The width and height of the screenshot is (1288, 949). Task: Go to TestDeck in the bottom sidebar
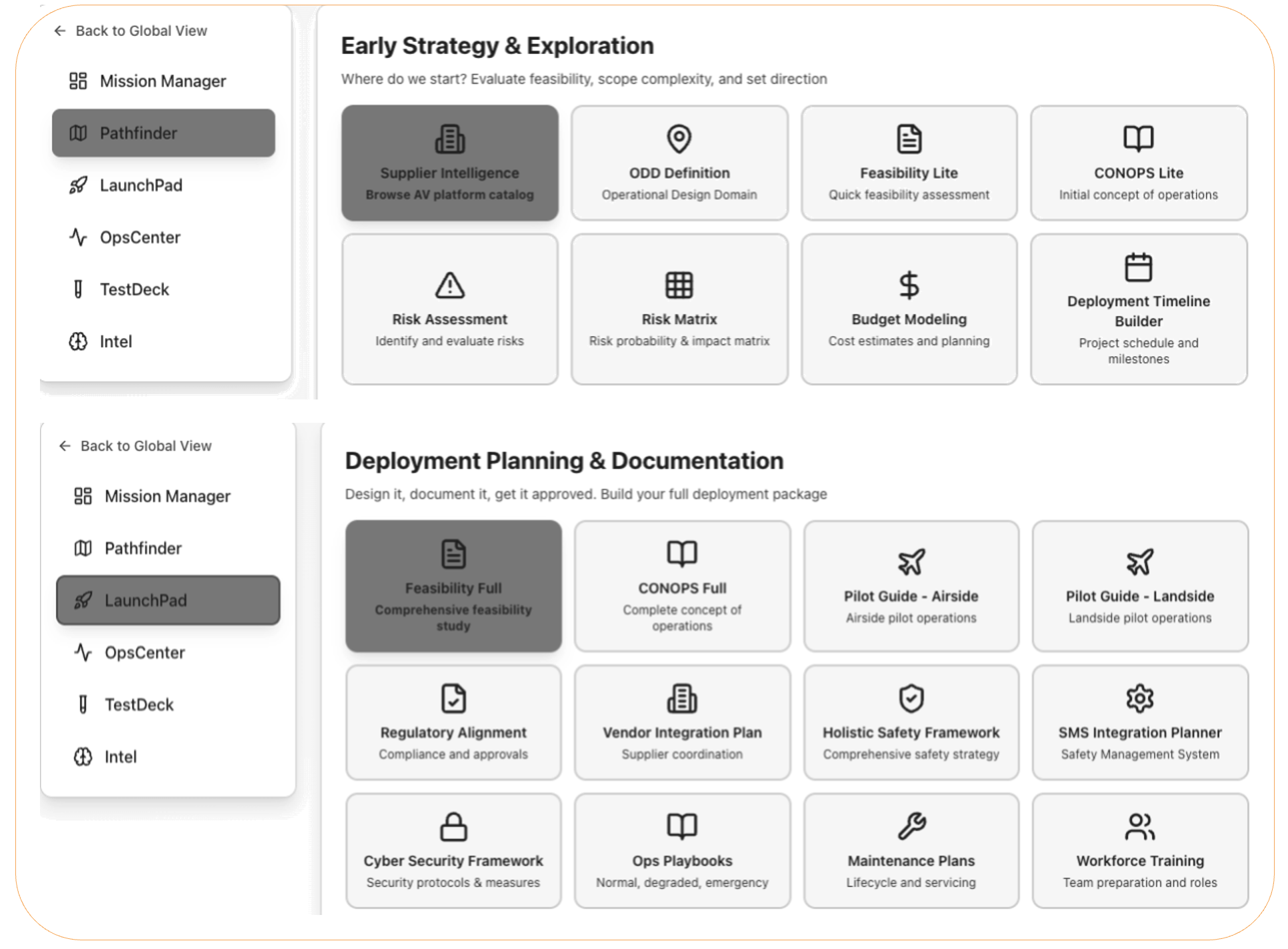139,704
